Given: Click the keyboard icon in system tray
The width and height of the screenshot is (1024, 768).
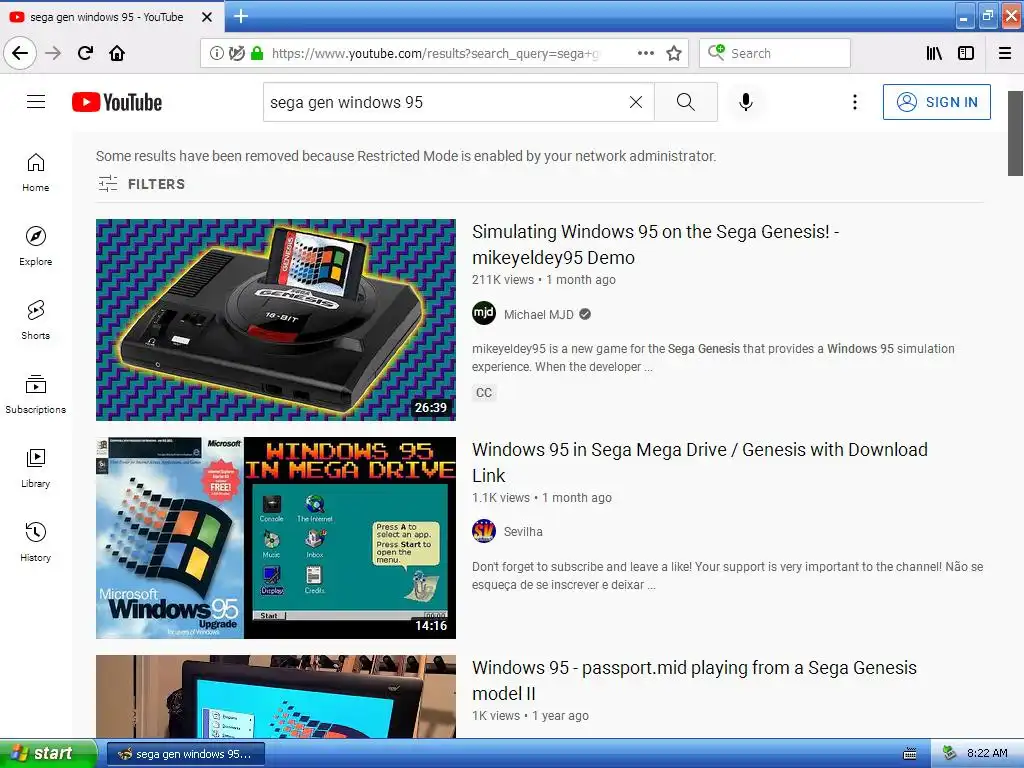Looking at the screenshot, I should click(909, 754).
